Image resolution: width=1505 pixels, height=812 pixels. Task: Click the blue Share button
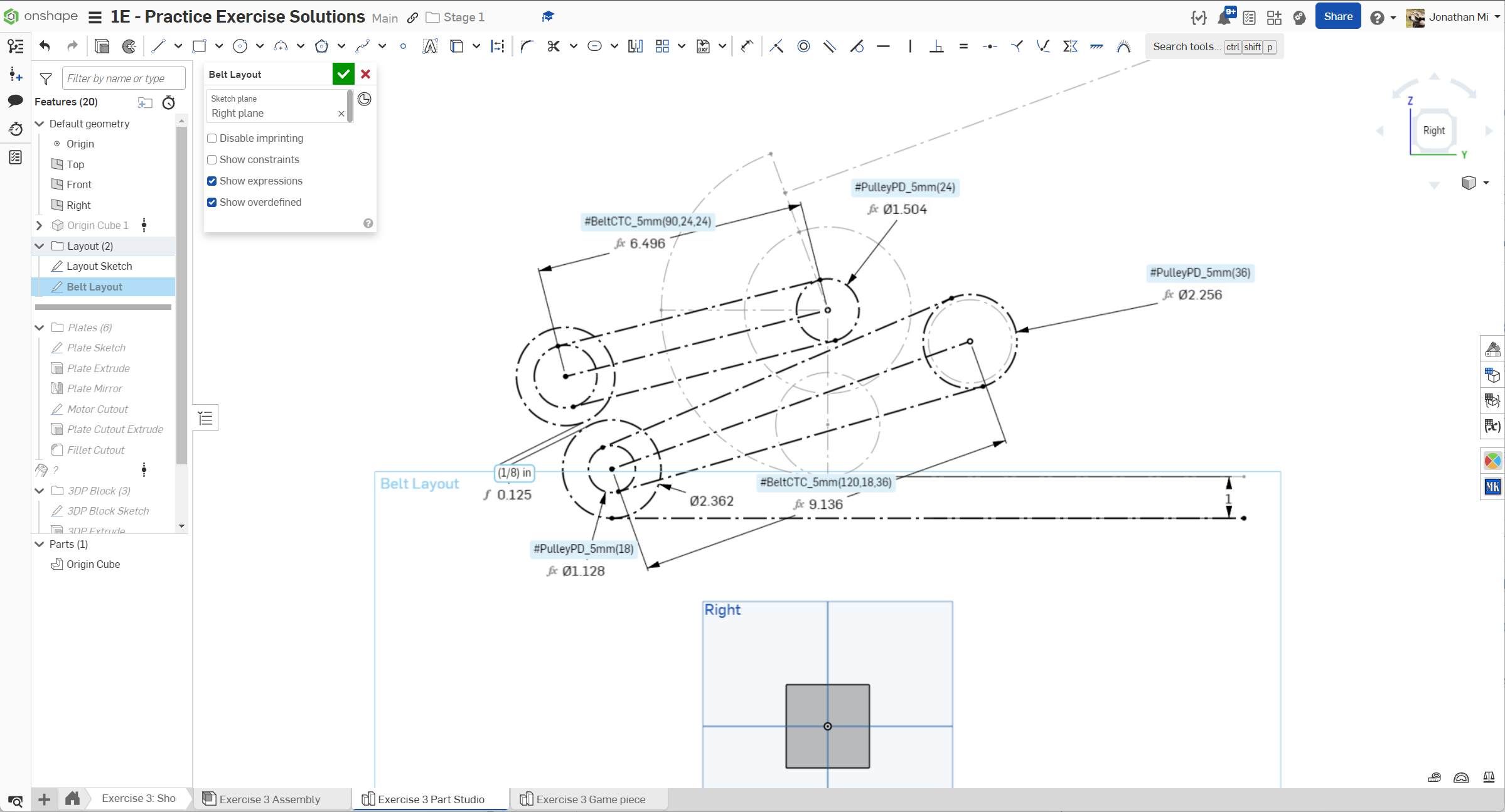1337,17
